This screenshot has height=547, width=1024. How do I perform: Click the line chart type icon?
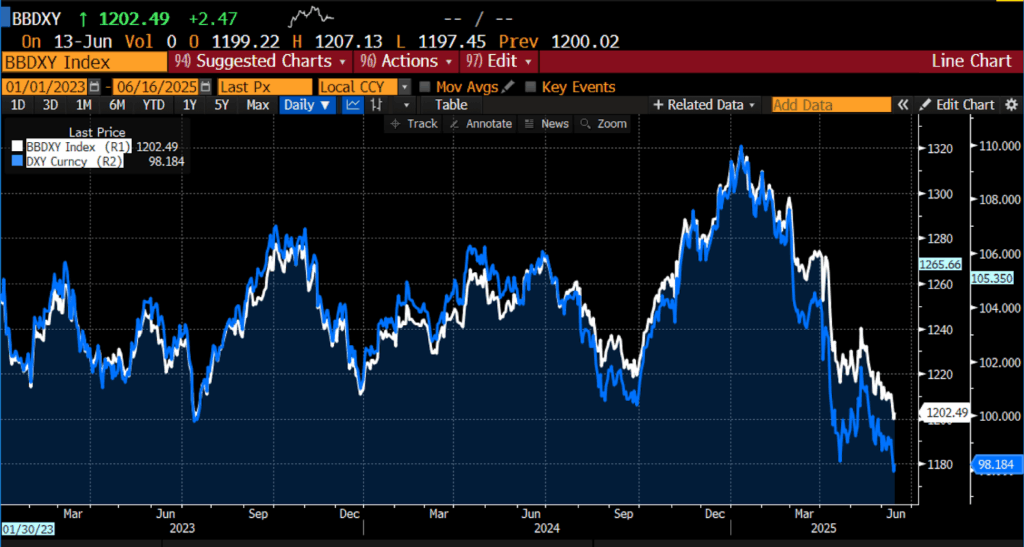point(353,105)
